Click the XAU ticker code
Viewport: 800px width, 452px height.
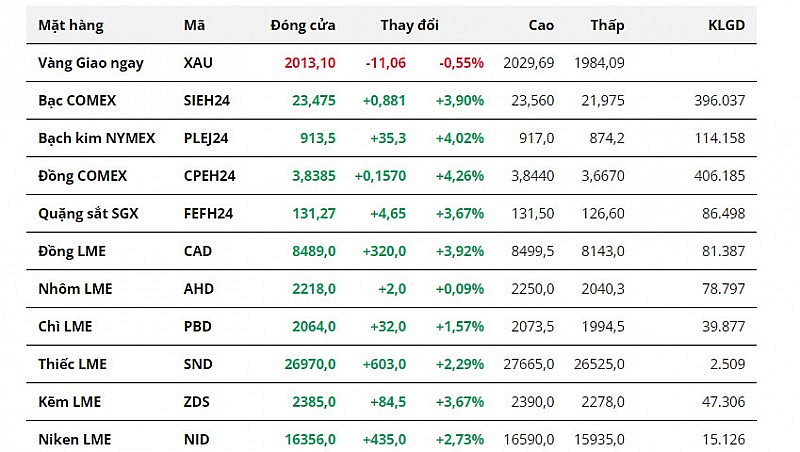click(x=199, y=63)
